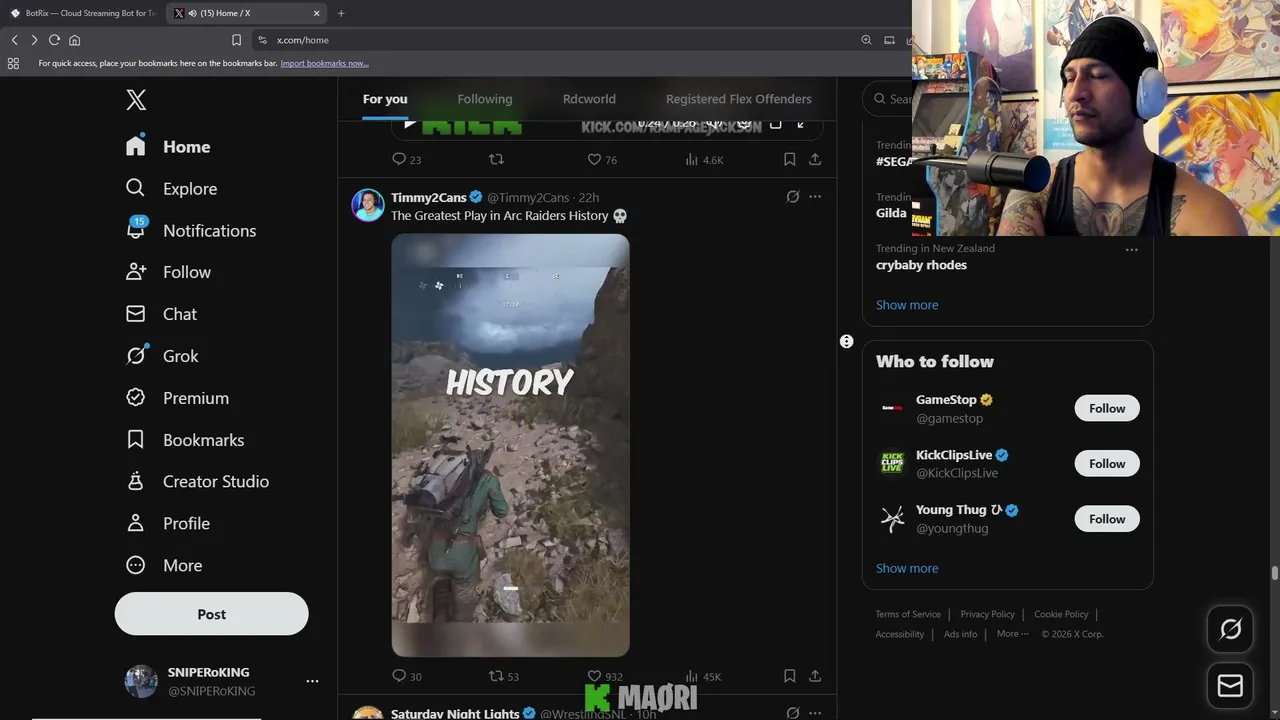1280x720 pixels.
Task: Open account menu dots beside SNIPERoKING
Action: (x=312, y=681)
